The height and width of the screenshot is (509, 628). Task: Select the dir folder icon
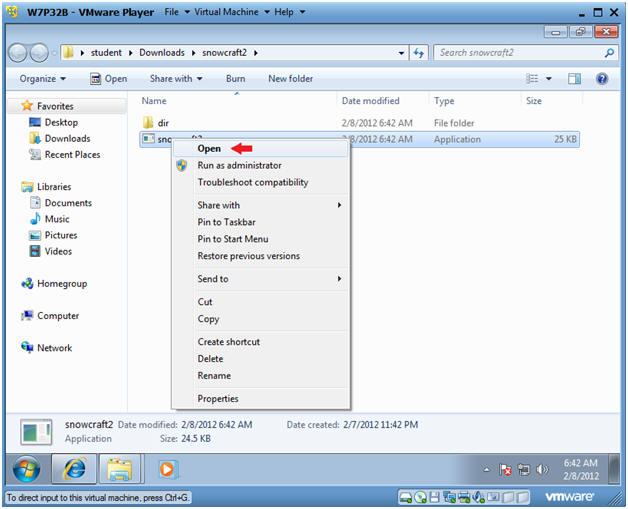(x=148, y=123)
